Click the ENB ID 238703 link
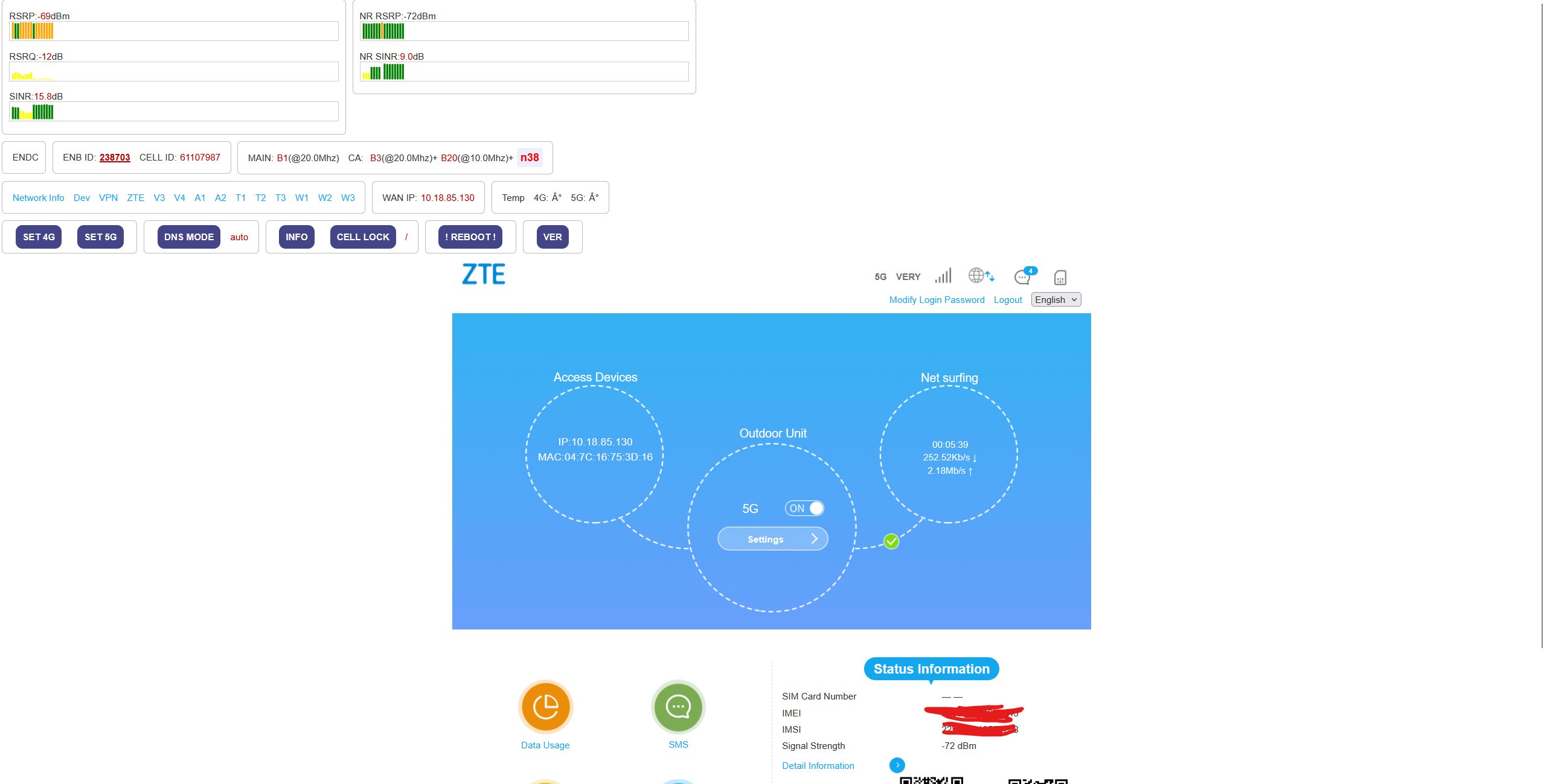The image size is (1544, 784). (x=115, y=157)
